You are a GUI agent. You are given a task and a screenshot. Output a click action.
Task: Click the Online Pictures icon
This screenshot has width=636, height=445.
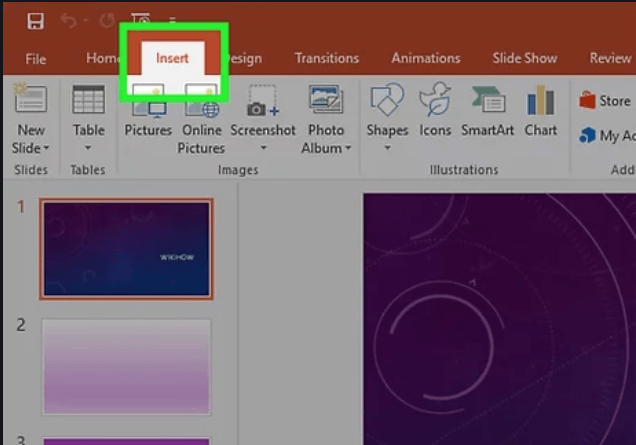click(x=201, y=101)
